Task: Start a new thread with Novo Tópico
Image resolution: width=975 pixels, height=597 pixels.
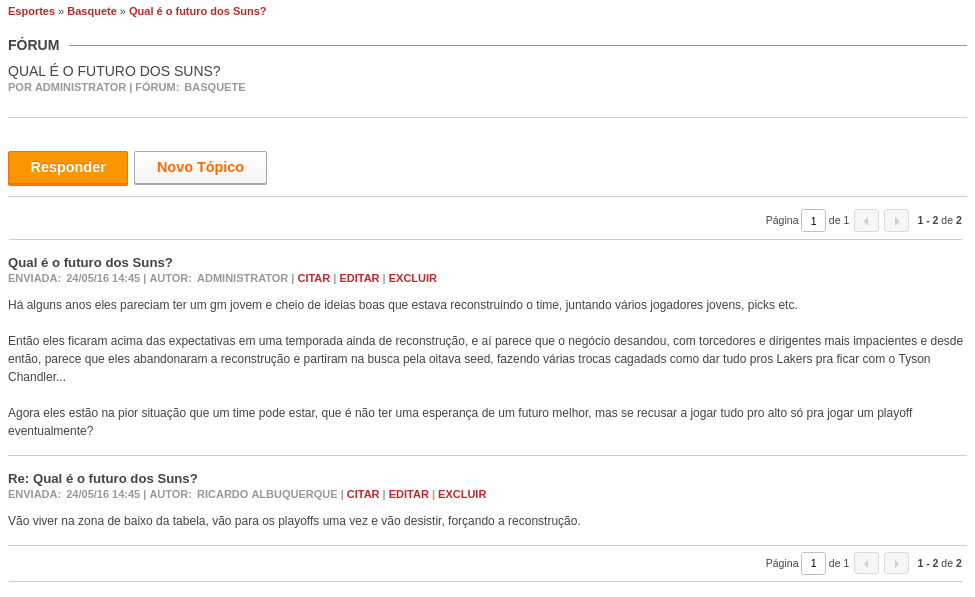Action: [x=200, y=168]
